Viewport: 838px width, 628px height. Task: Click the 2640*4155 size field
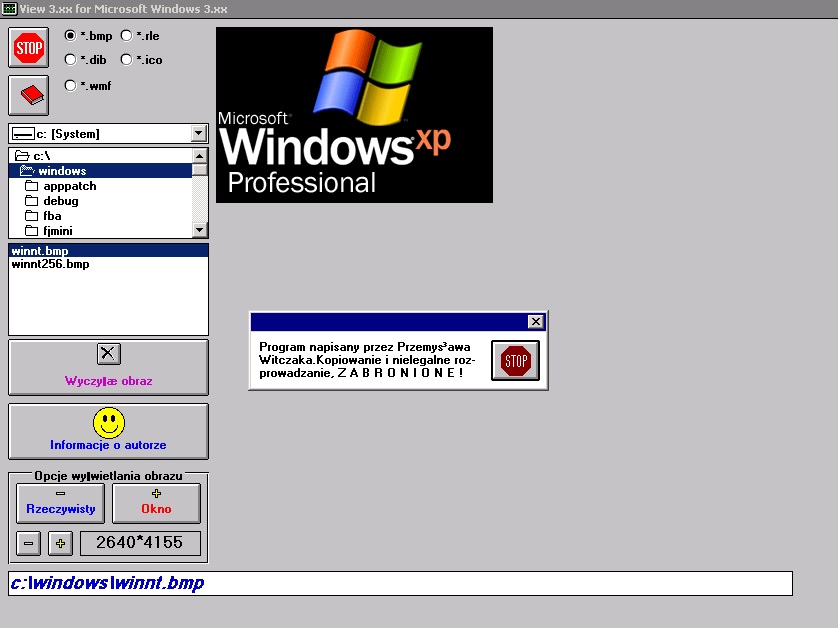[x=140, y=543]
